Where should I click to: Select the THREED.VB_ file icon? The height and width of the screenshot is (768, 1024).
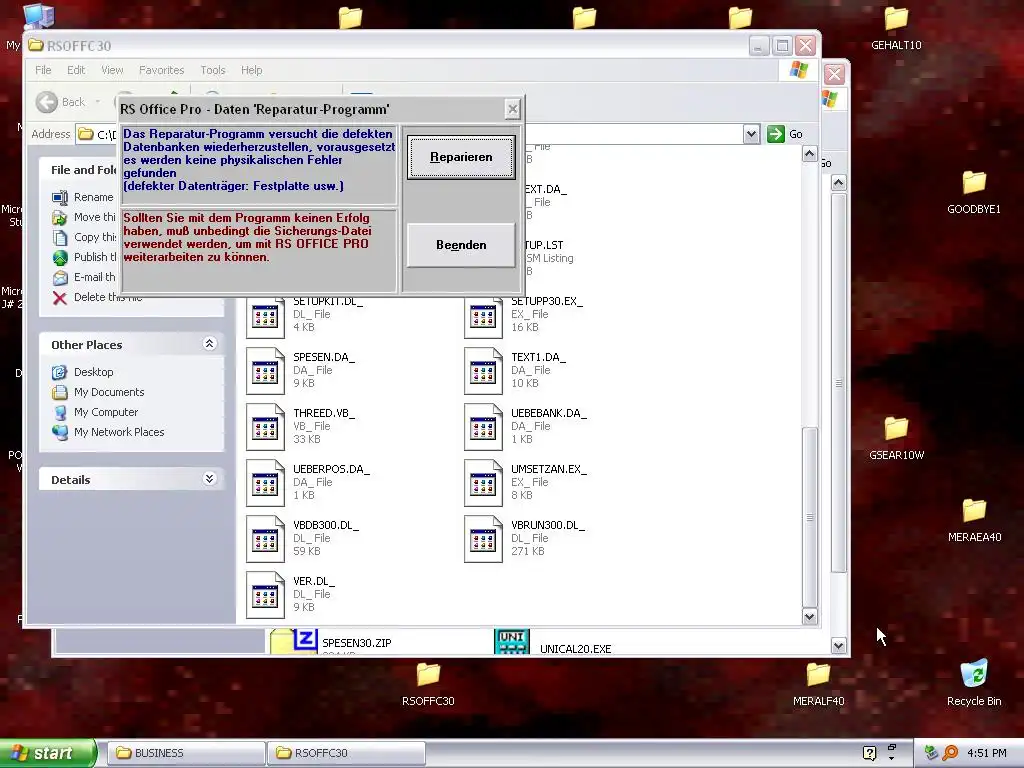click(265, 428)
